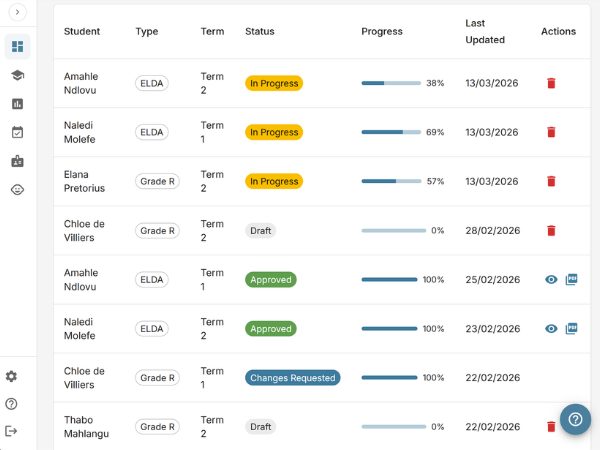
Task: Click the 57% progress bar
Action: click(391, 181)
